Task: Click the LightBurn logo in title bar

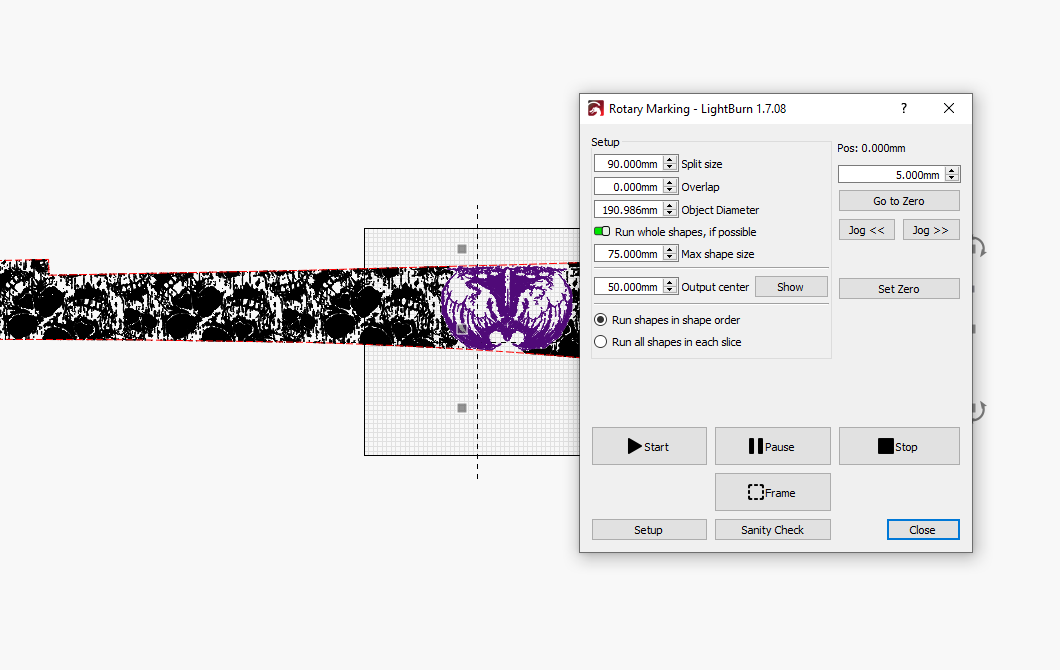Action: pos(596,108)
